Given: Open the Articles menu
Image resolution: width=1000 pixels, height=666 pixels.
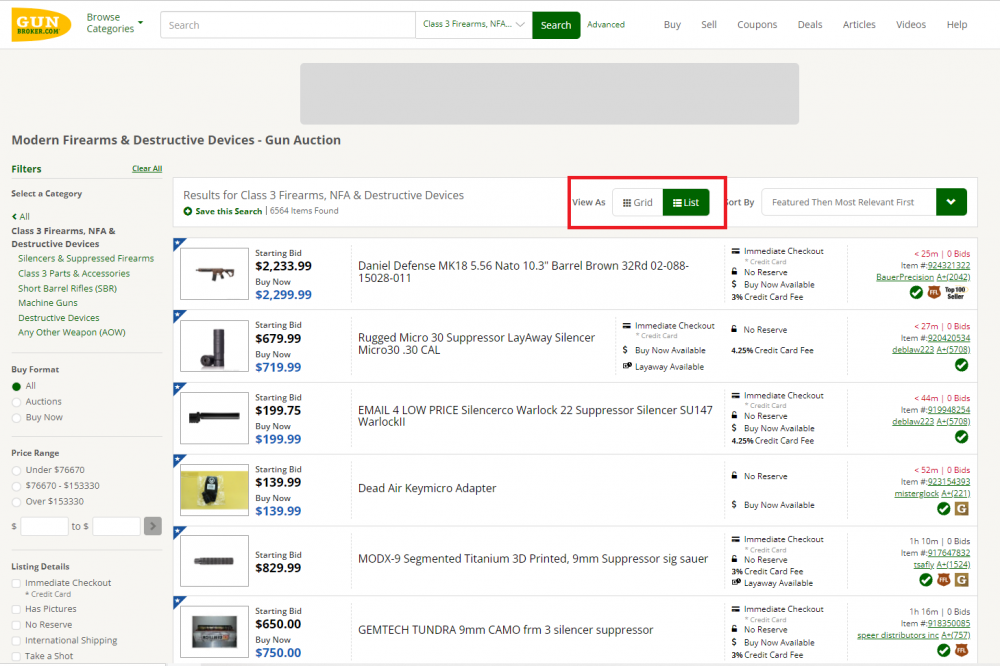Looking at the screenshot, I should (x=859, y=25).
